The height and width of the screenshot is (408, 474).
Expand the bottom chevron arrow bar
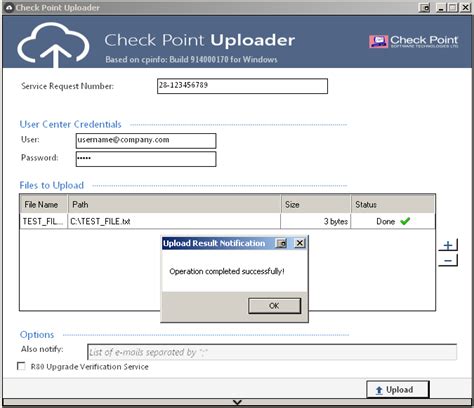coord(237,403)
